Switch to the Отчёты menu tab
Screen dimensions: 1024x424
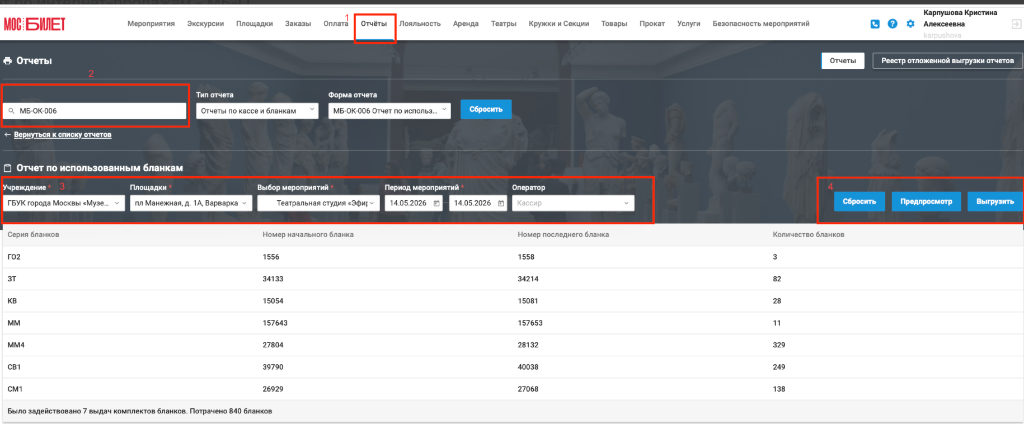pyautogui.click(x=374, y=24)
